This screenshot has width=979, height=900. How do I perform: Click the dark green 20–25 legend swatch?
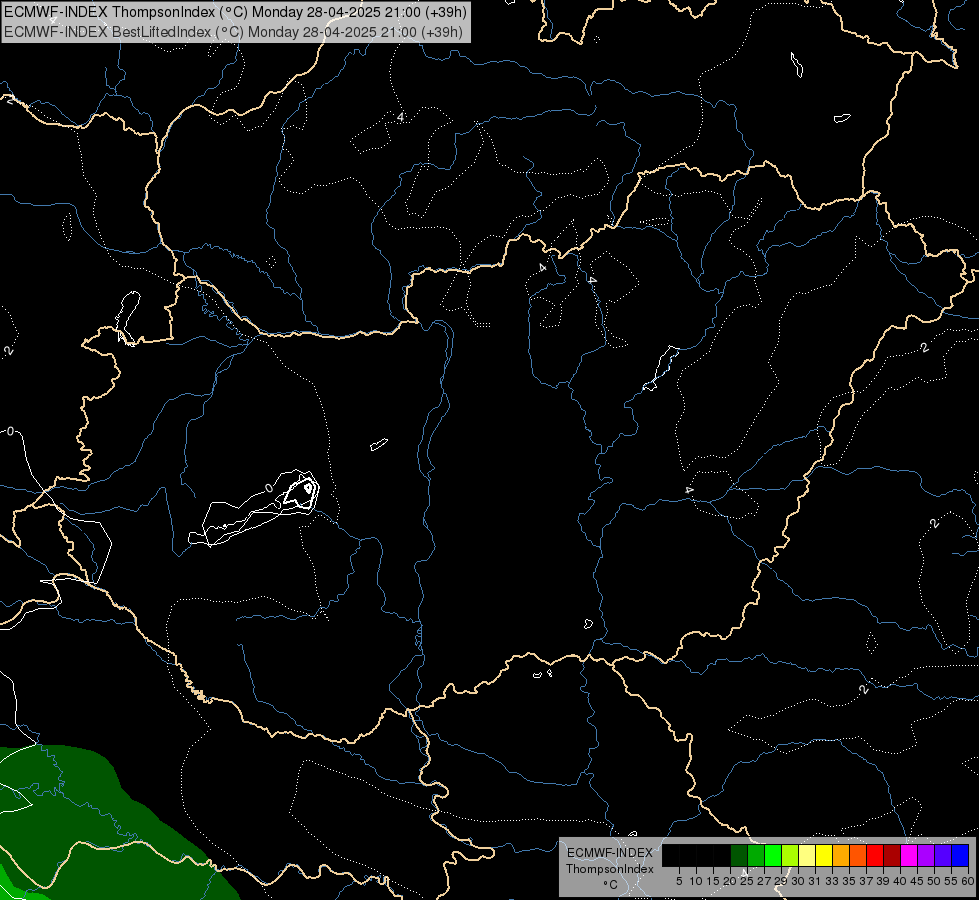[x=739, y=855]
